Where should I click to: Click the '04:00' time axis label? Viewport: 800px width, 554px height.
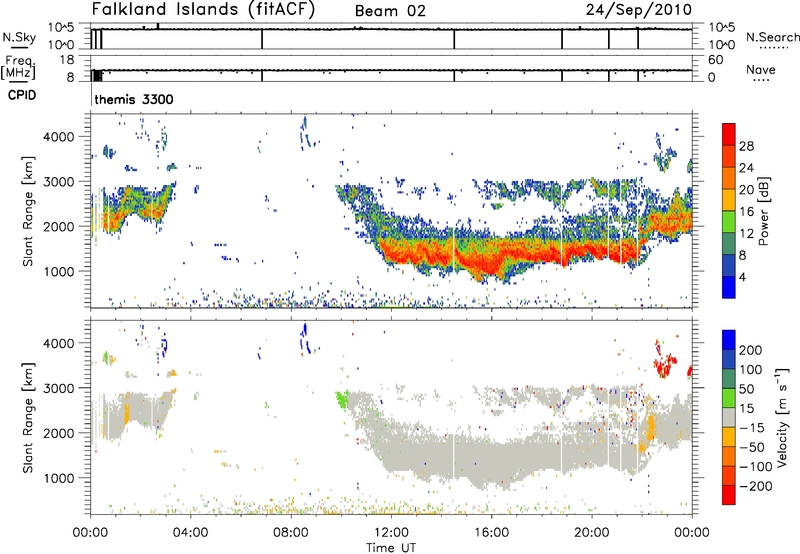[191, 533]
